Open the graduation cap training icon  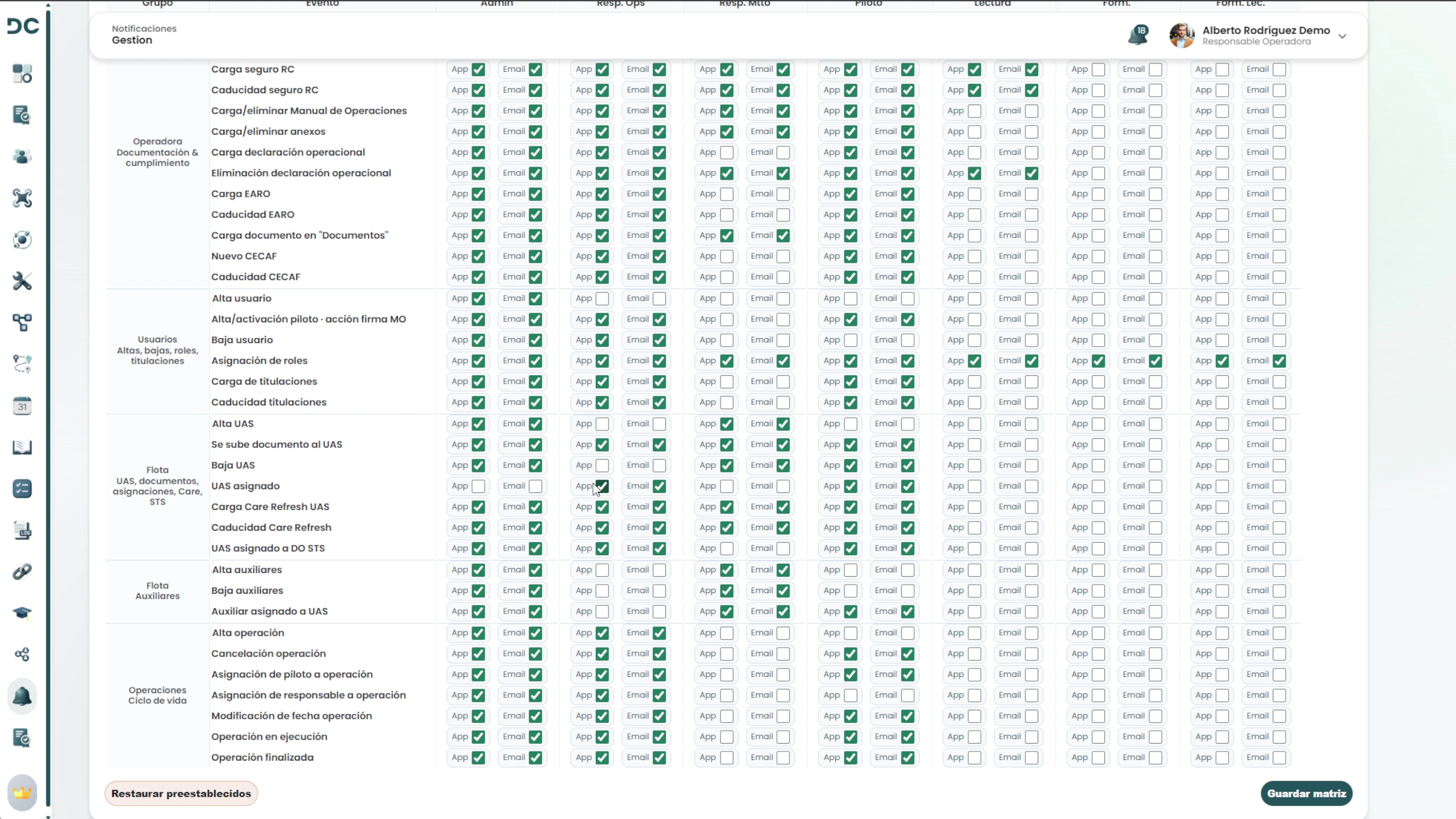click(22, 613)
